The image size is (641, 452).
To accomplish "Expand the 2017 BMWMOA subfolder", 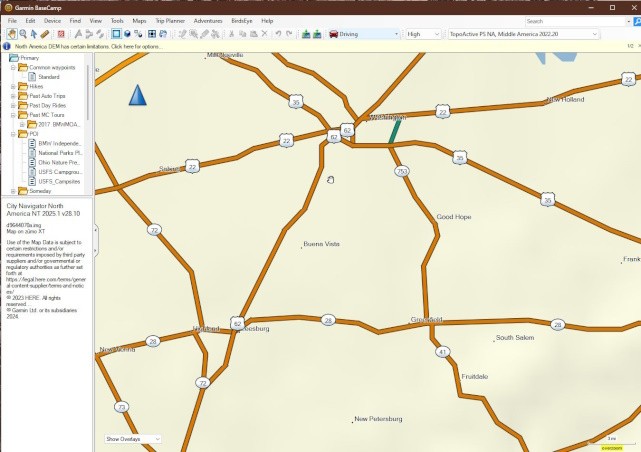I will 22,124.
